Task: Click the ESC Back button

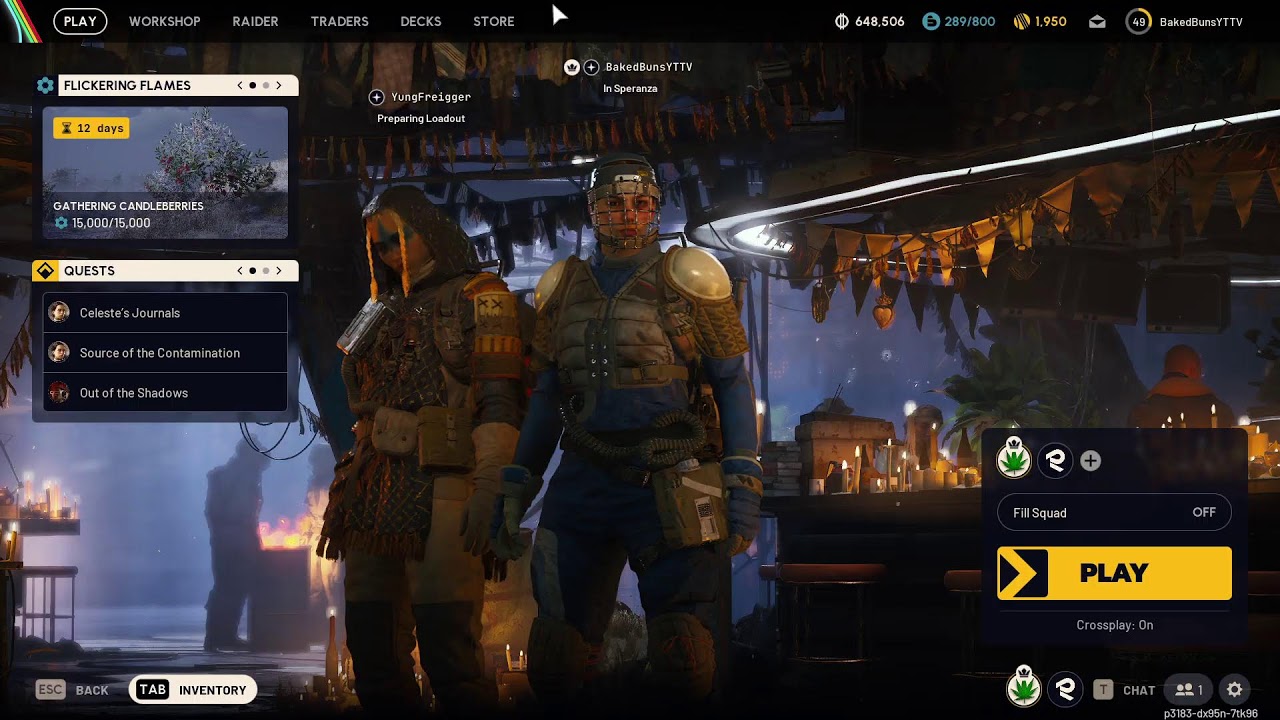Action: click(73, 690)
